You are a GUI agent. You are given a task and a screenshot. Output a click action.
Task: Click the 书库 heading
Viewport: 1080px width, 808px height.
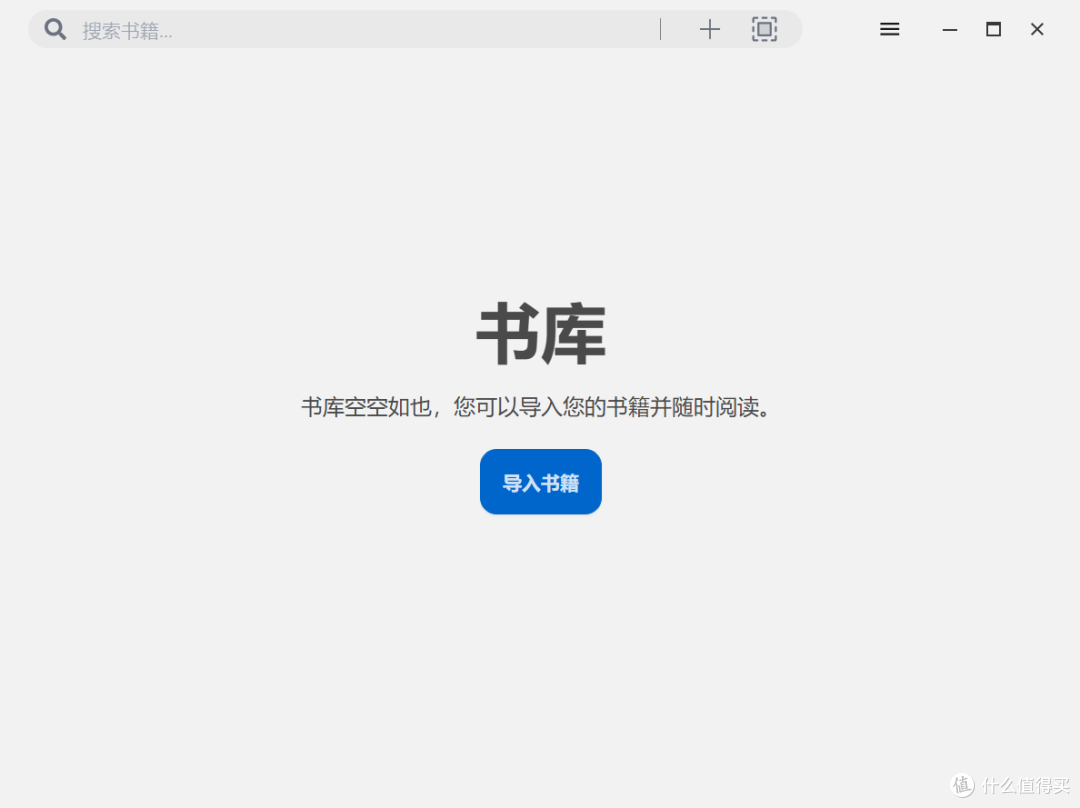[x=541, y=334]
